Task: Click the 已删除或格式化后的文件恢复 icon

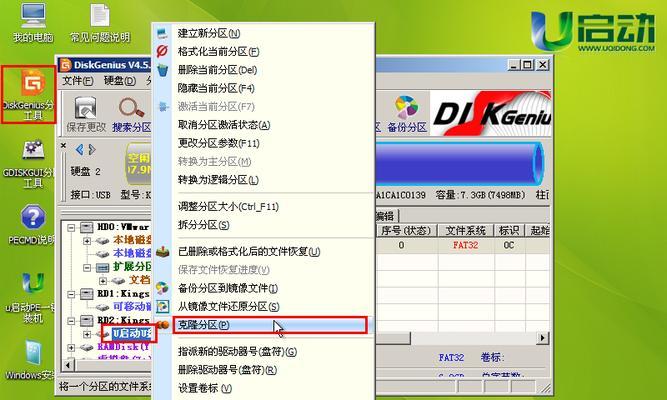Action: pyautogui.click(x=162, y=251)
